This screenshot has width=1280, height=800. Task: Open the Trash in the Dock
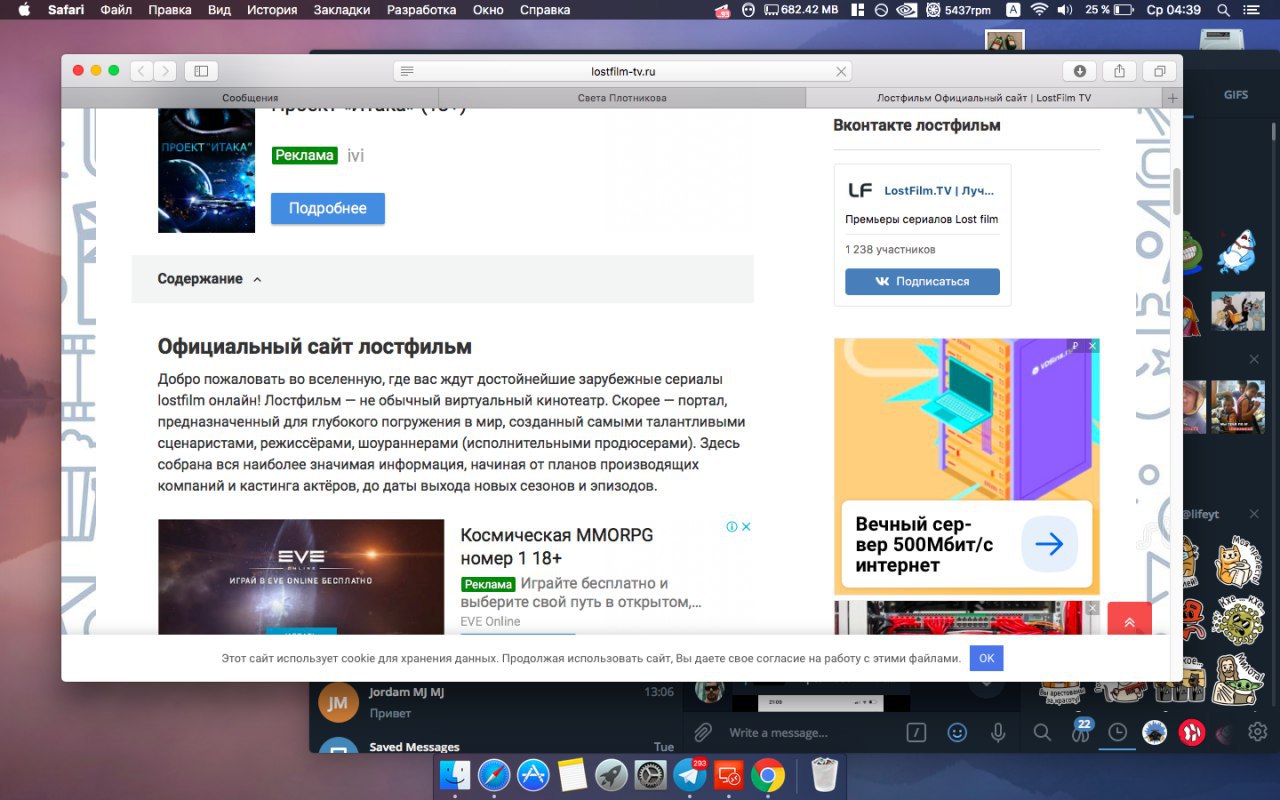tap(824, 775)
